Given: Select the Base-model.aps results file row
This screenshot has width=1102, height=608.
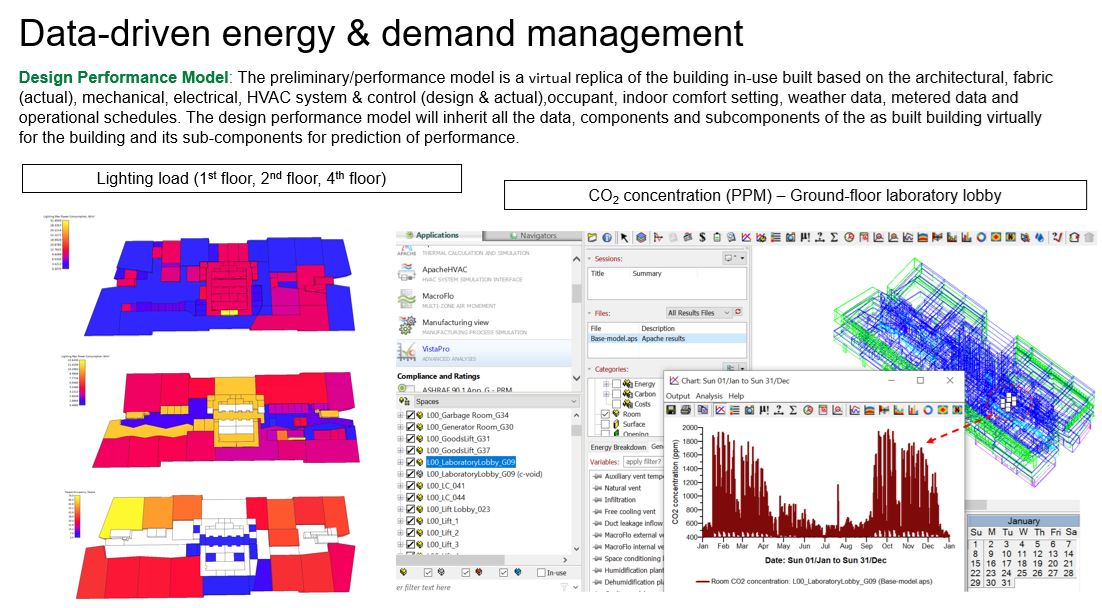Looking at the screenshot, I should [667, 339].
